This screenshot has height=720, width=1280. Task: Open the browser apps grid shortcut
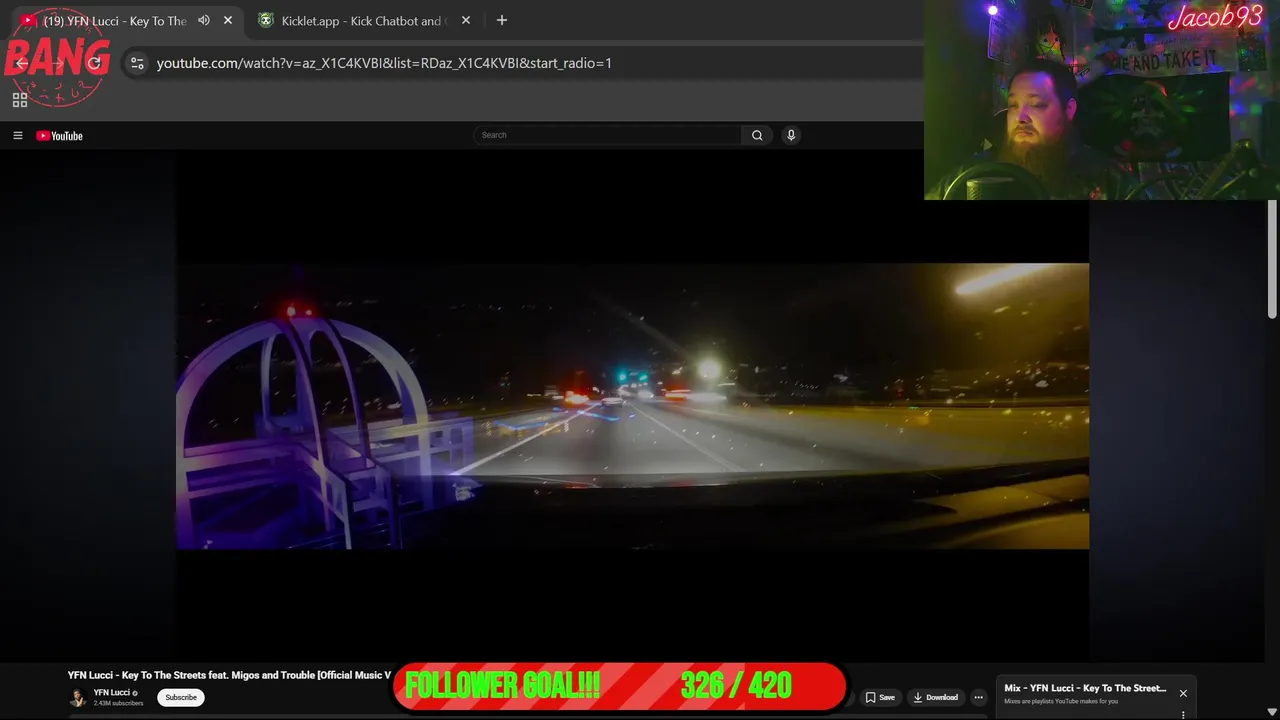tap(19, 100)
